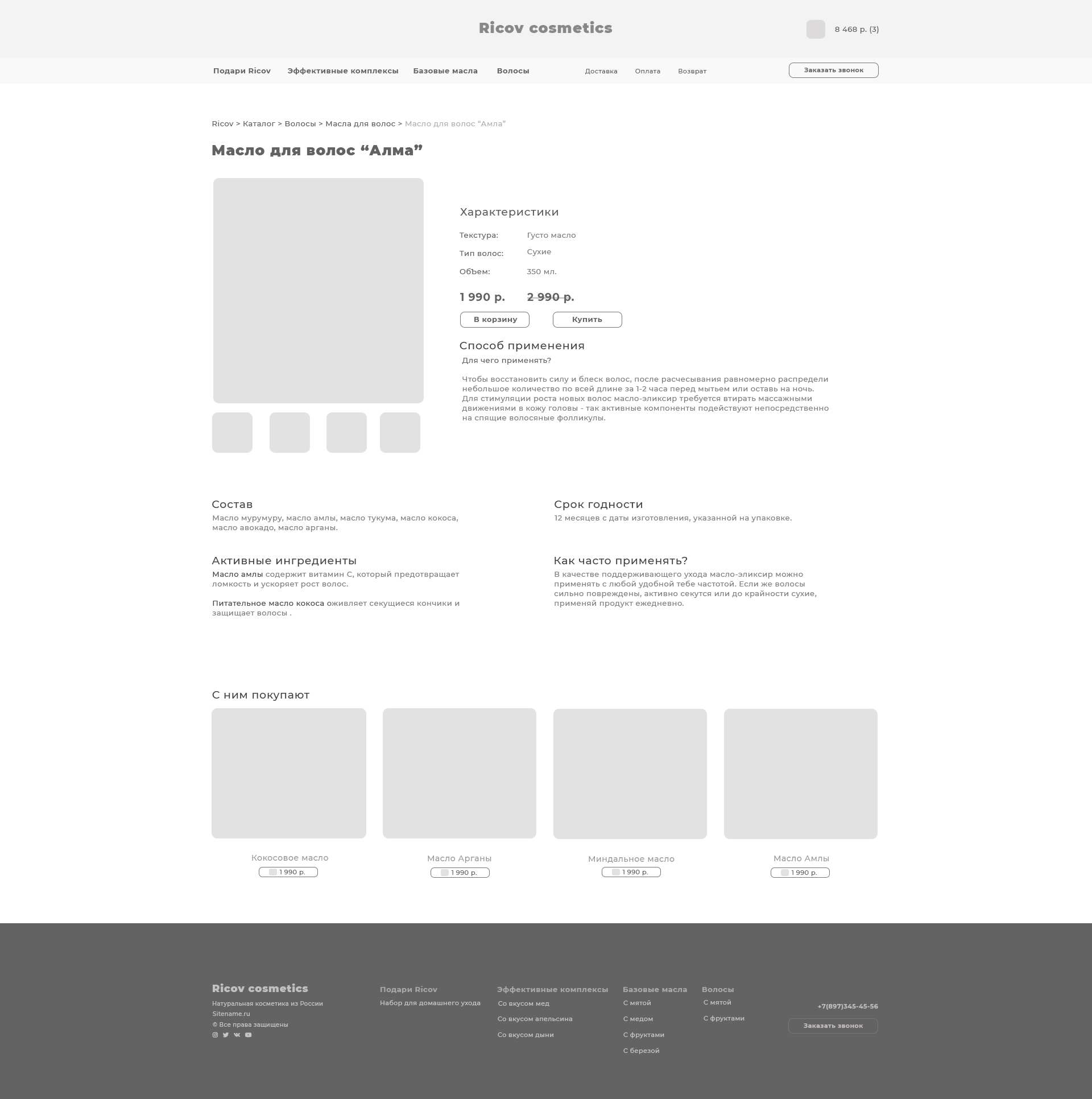
Task: Click cart icon on Кокосовое масло price
Action: (x=273, y=872)
